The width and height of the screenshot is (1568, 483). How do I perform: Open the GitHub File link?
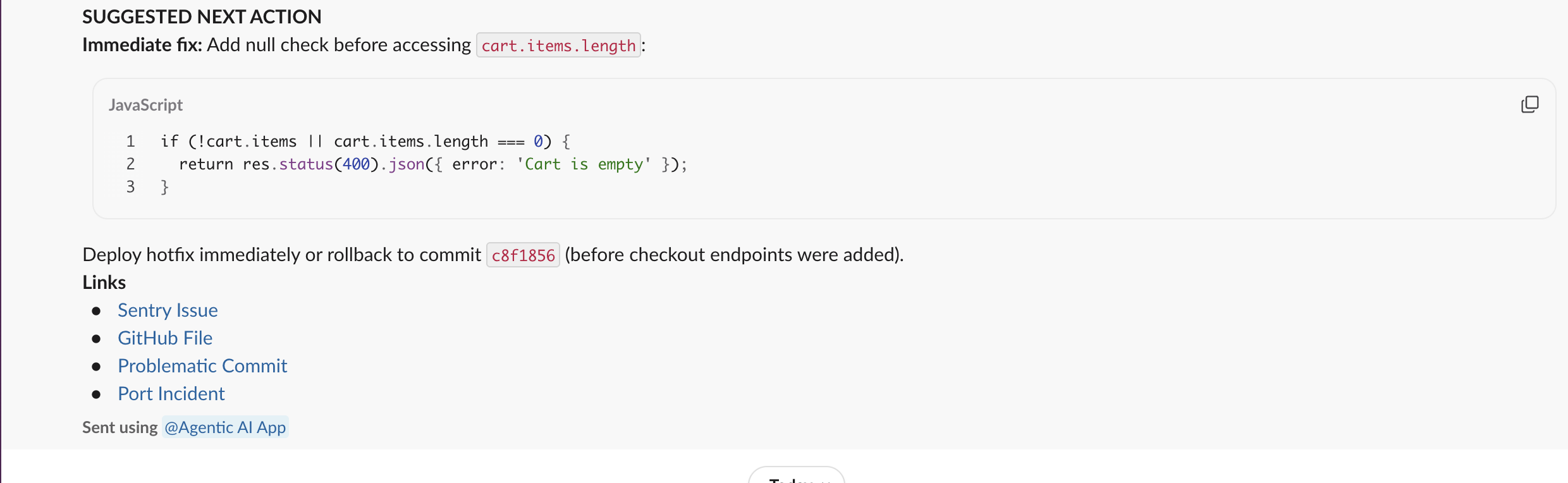[x=165, y=338]
